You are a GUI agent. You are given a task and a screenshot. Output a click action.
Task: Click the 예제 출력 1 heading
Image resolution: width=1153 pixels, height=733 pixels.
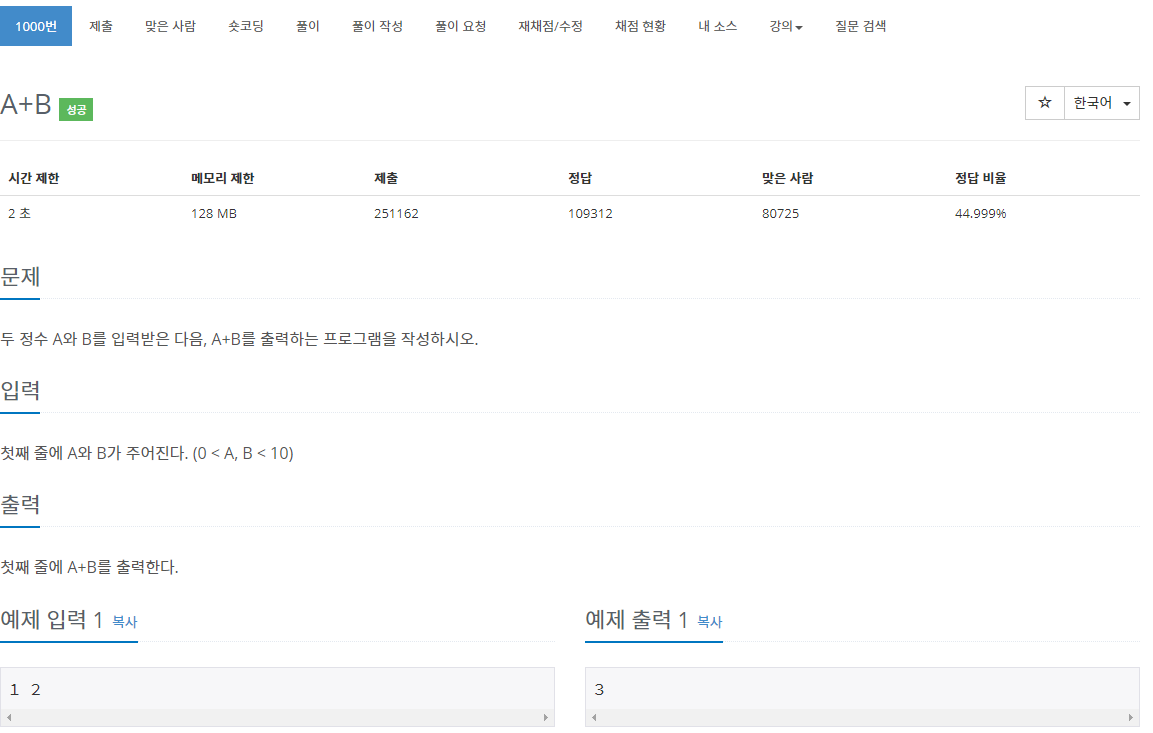[636, 620]
